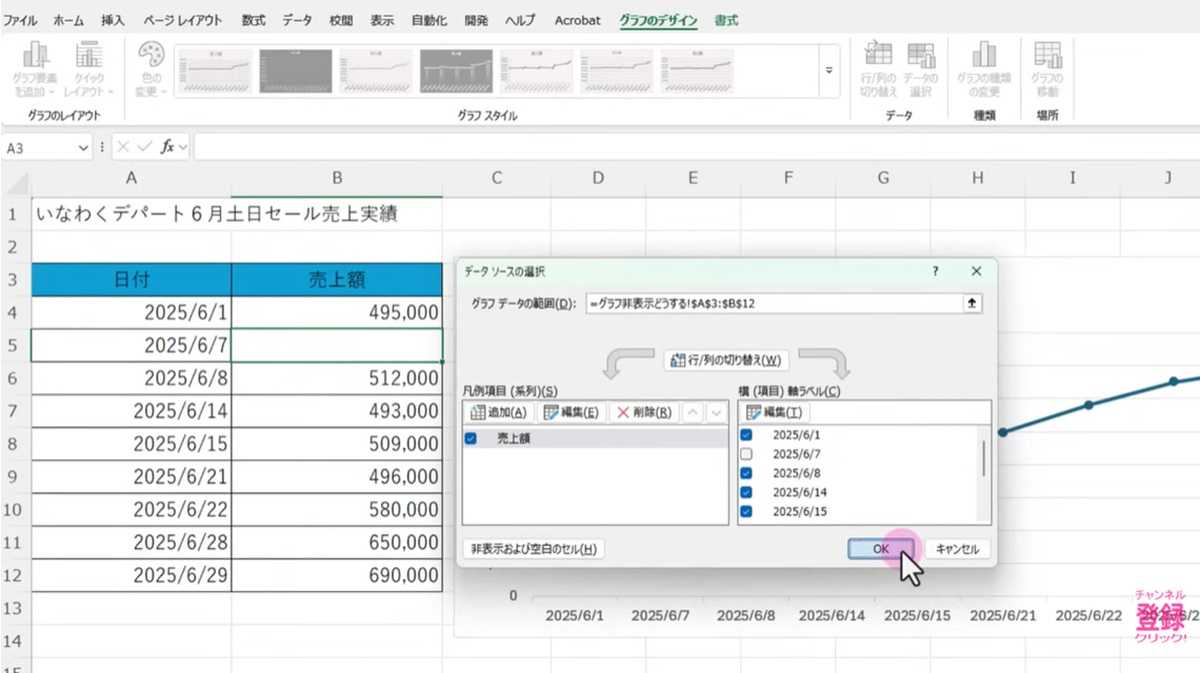Click グラフの種類の変更 icon

pyautogui.click(x=985, y=67)
